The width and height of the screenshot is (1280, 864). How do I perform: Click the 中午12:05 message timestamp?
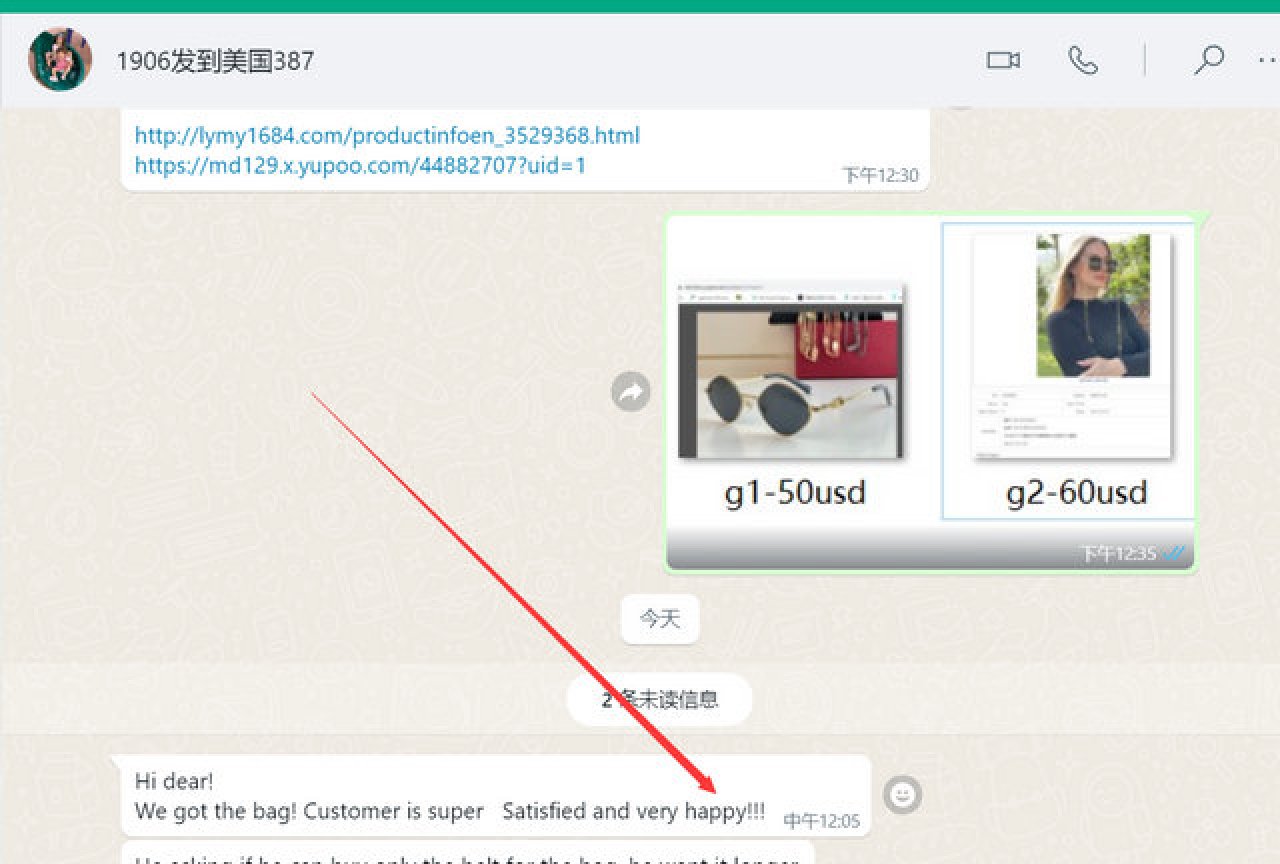click(x=821, y=821)
